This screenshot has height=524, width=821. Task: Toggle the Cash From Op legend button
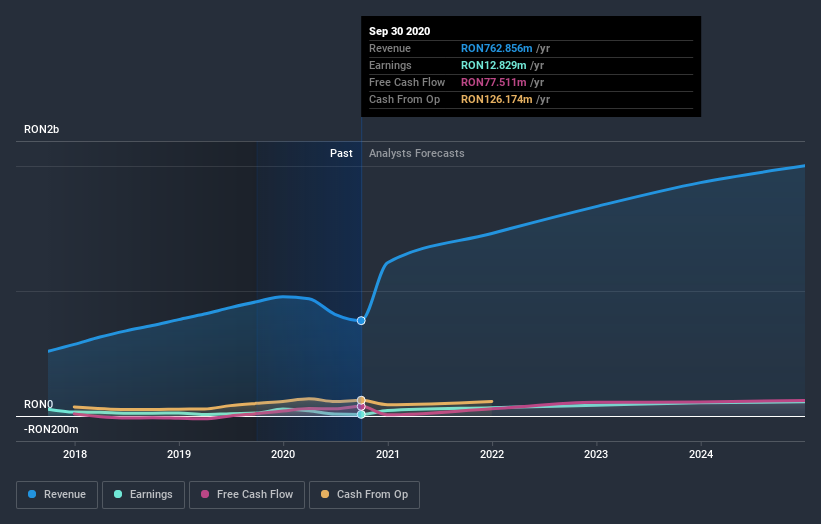pyautogui.click(x=364, y=495)
